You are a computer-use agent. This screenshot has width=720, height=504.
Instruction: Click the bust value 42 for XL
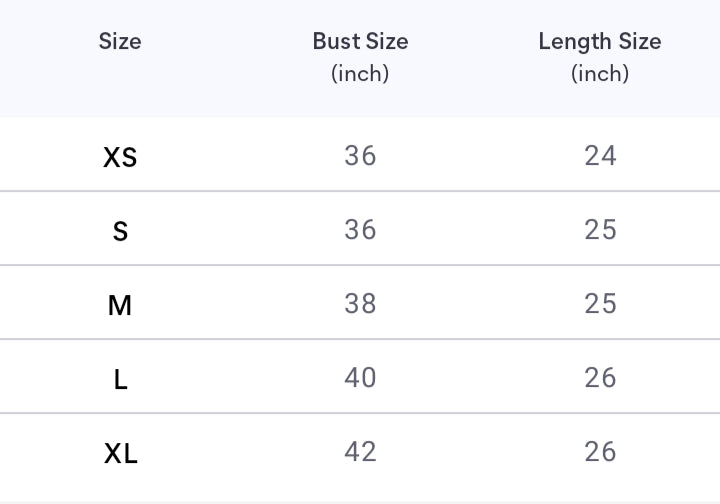tap(360, 452)
